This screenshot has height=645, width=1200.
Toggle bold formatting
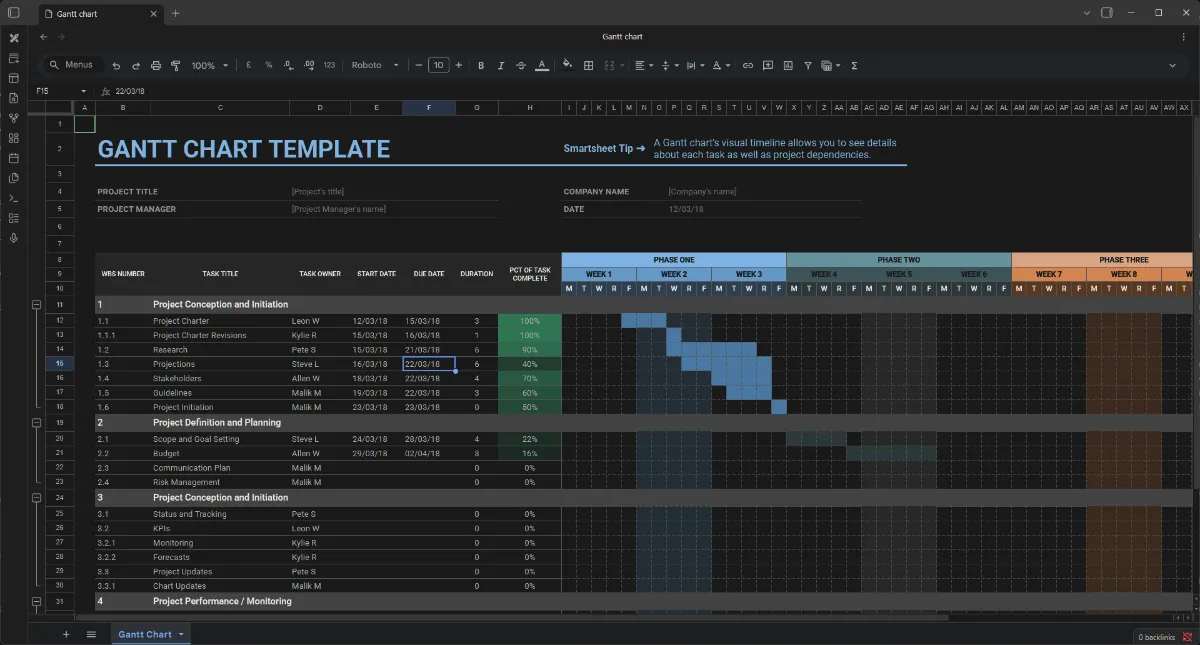(x=481, y=65)
